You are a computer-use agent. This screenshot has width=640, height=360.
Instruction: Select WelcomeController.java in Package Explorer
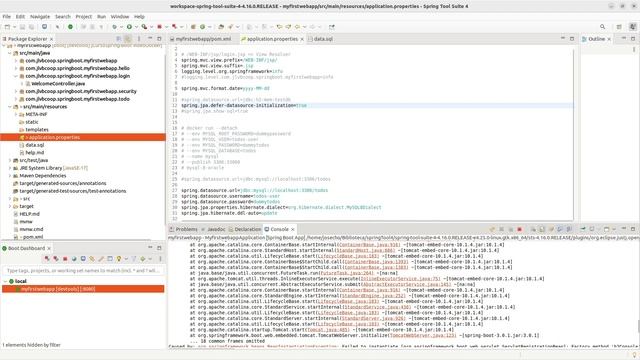point(58,84)
